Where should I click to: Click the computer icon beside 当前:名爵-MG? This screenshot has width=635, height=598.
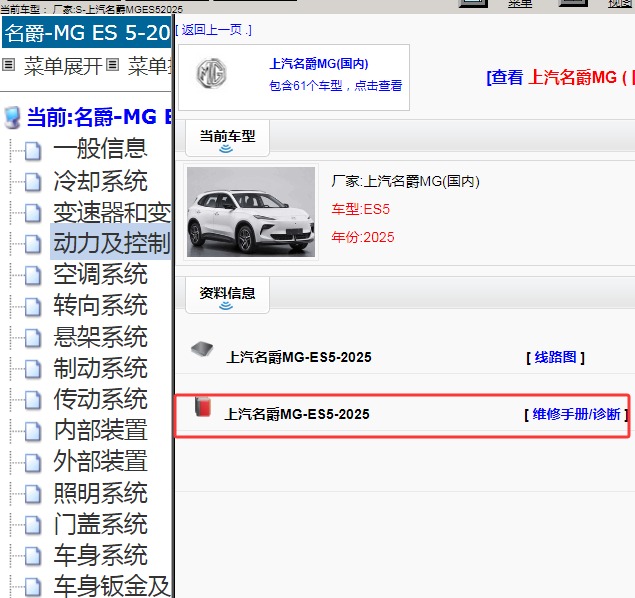point(12,118)
